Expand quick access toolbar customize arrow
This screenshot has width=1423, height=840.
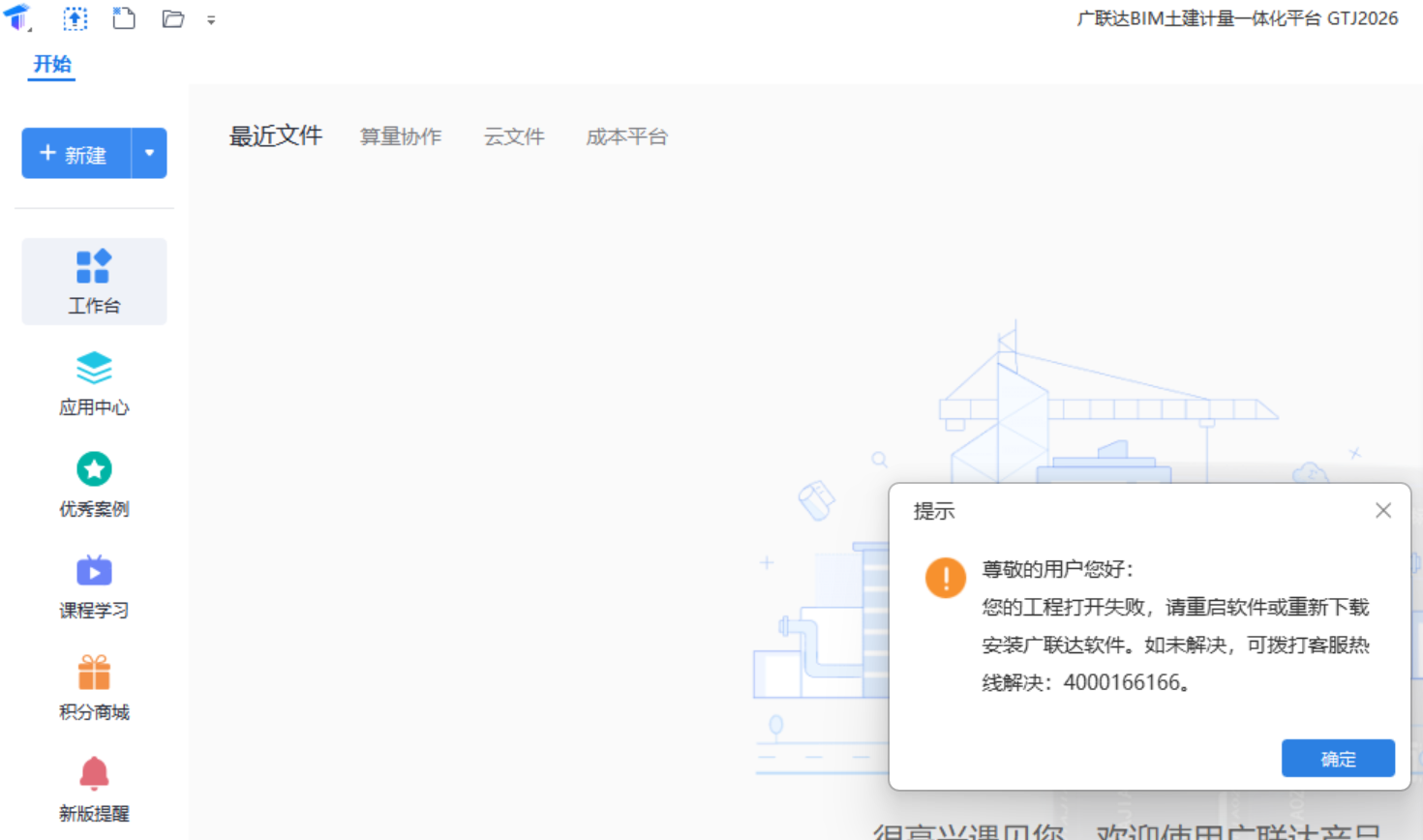pyautogui.click(x=211, y=19)
